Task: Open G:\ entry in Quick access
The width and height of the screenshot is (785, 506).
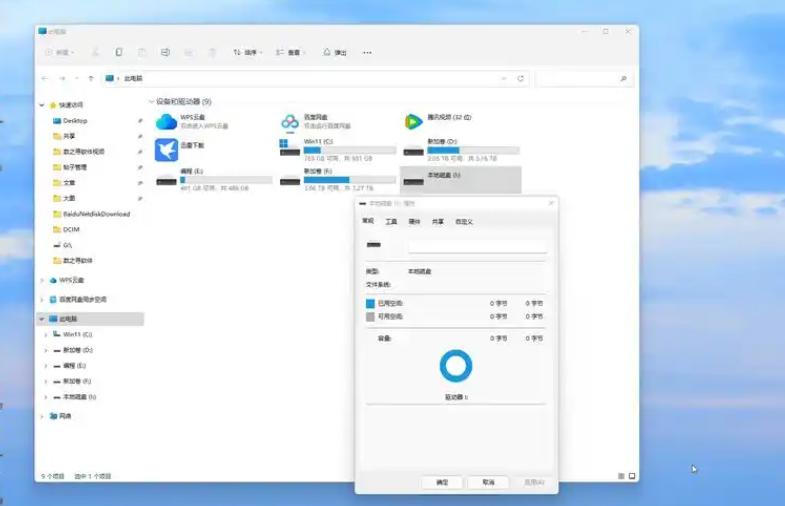Action: click(x=68, y=245)
